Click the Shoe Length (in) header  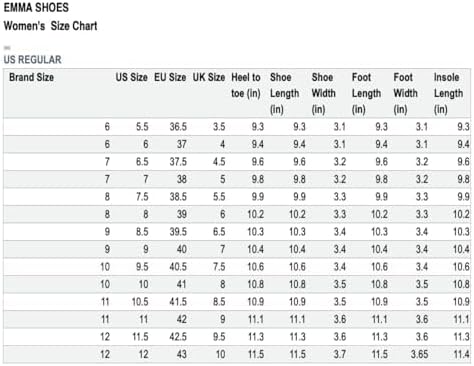pos(284,93)
